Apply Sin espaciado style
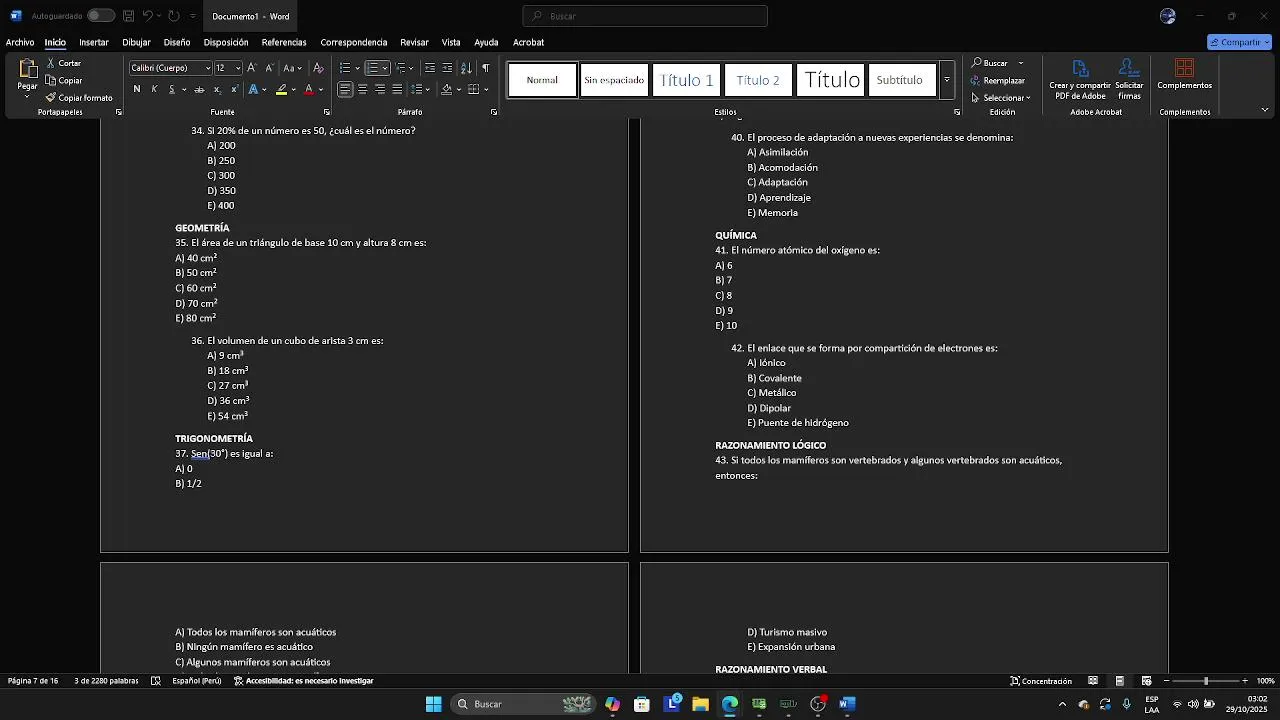The image size is (1280, 720). click(614, 80)
